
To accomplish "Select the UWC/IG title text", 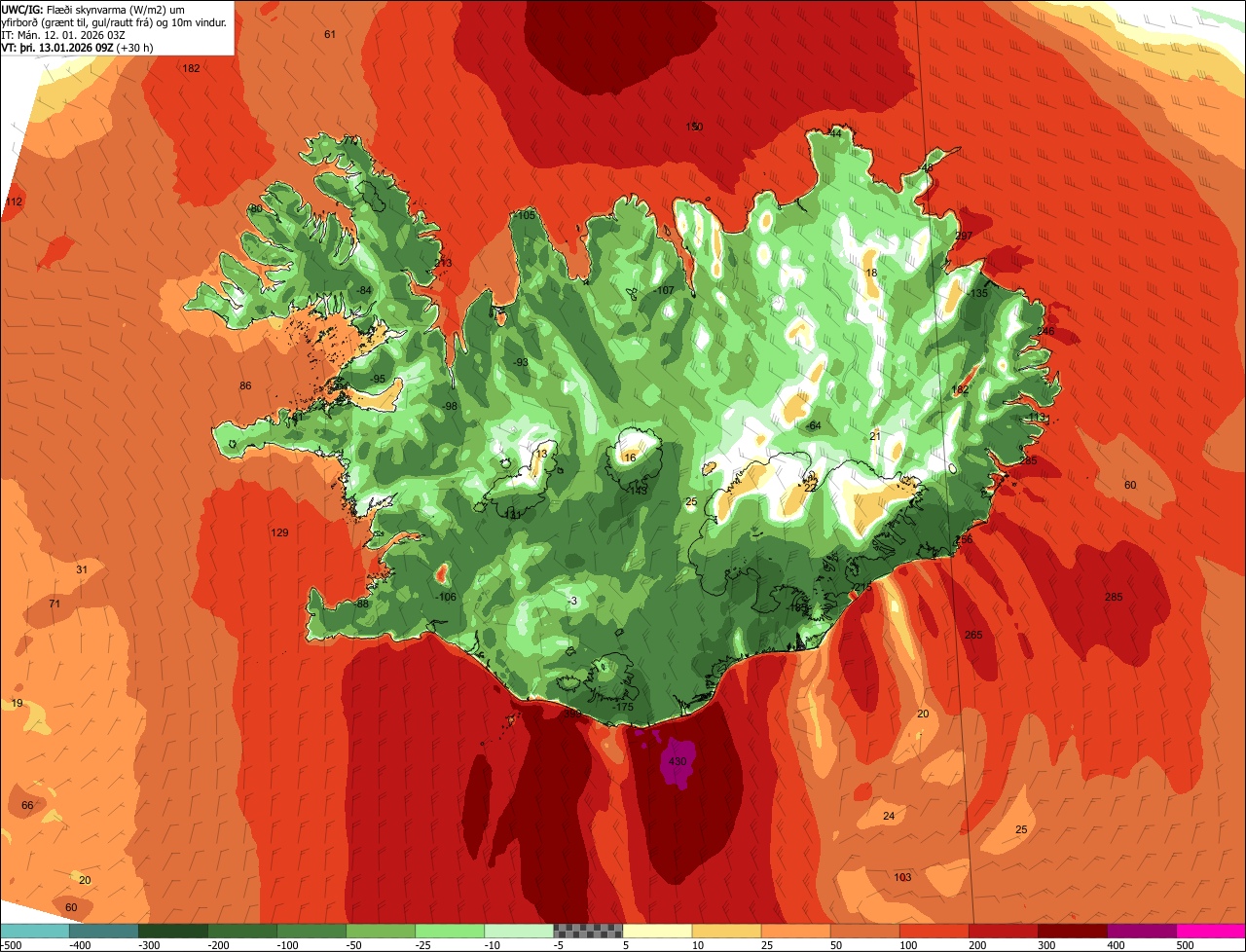I will (x=22, y=9).
